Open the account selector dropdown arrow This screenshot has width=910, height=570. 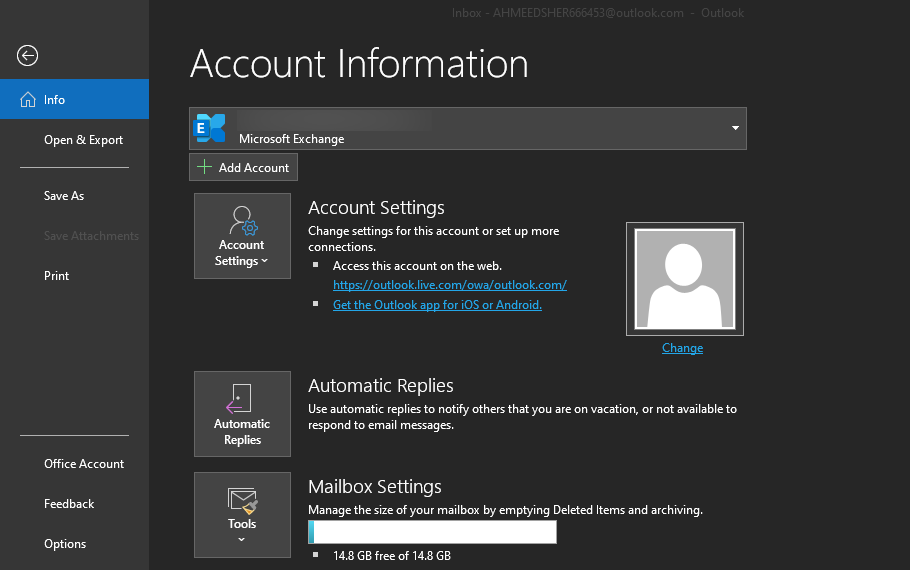tap(735, 128)
